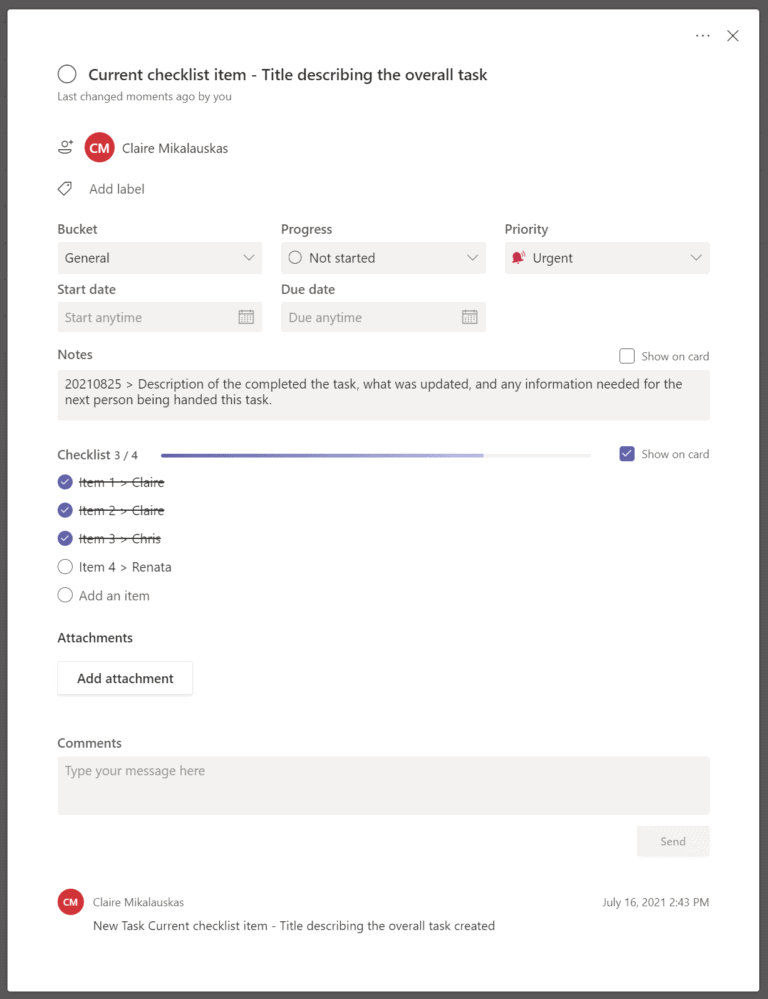Screen dimensions: 768x999
Task: Open the task options ellipsis menu
Action: [703, 35]
